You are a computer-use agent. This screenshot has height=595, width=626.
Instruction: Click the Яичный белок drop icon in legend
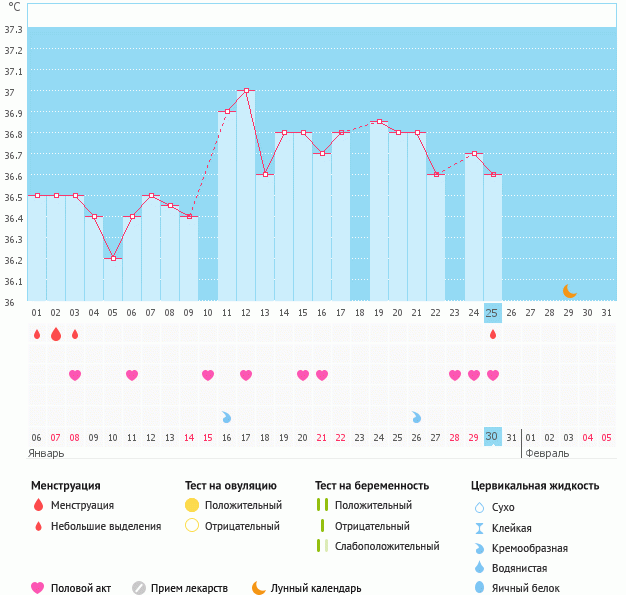(x=479, y=588)
